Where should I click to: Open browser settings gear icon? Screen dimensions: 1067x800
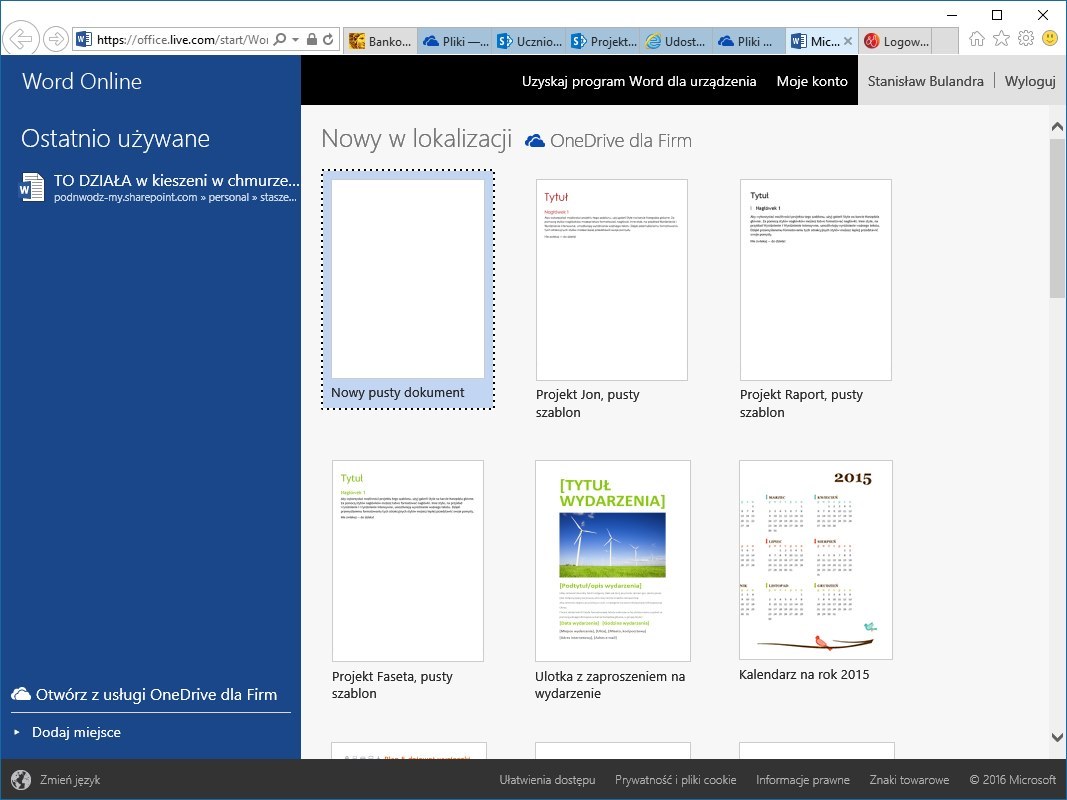coord(1025,39)
